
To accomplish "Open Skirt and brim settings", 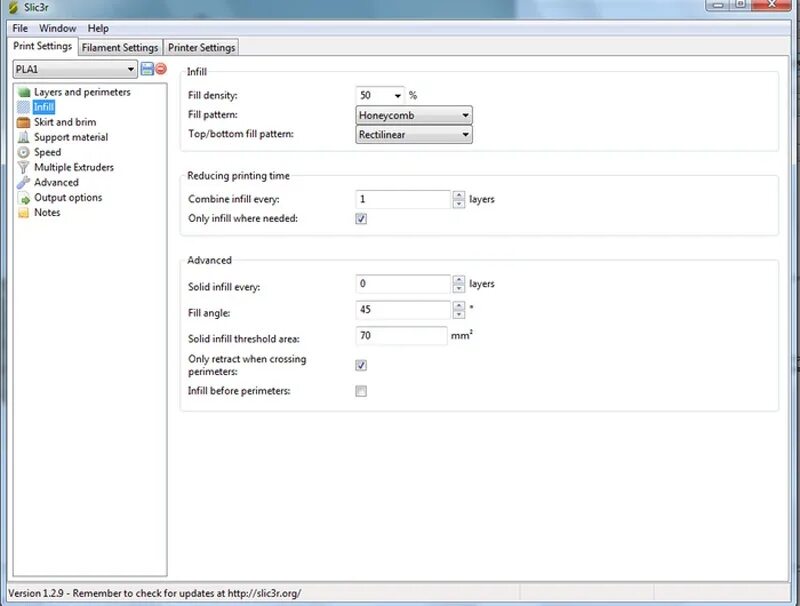I will pyautogui.click(x=65, y=122).
